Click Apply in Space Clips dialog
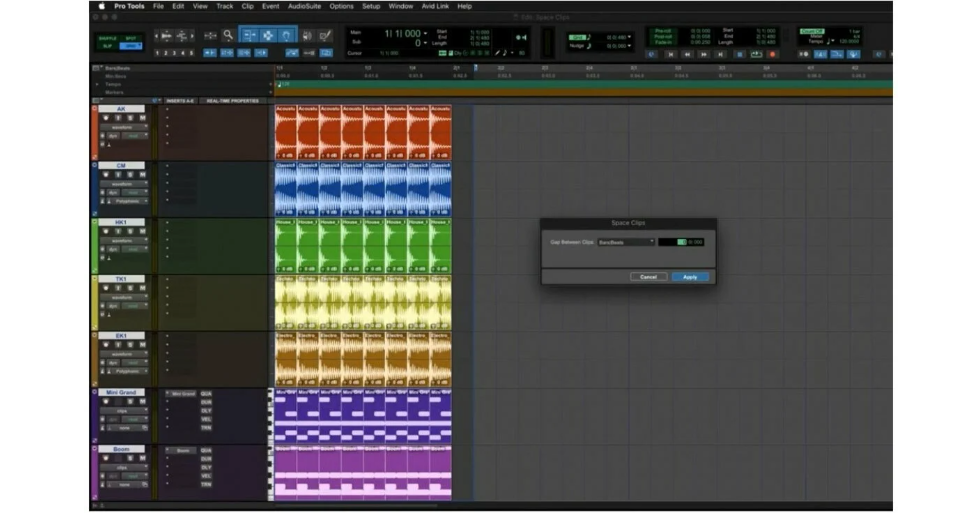 pyautogui.click(x=690, y=277)
